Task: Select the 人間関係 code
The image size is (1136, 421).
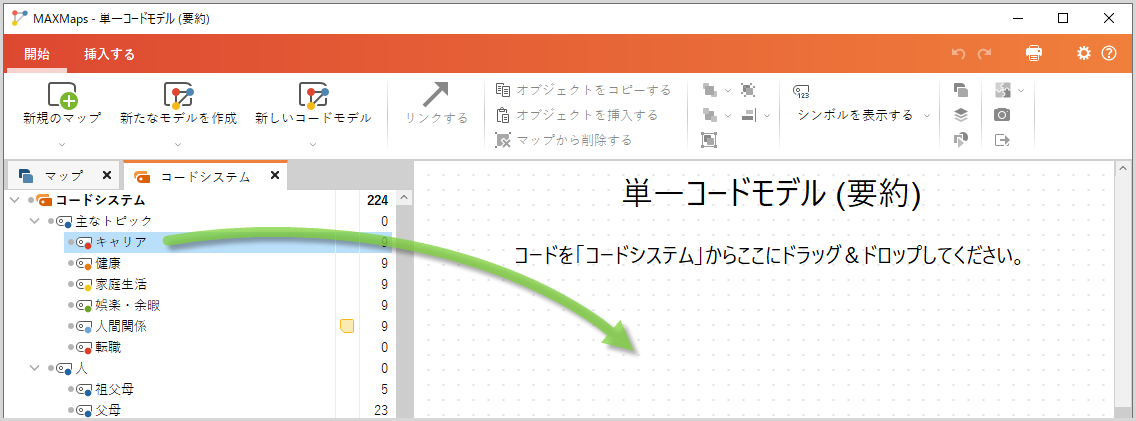Action: click(x=121, y=326)
